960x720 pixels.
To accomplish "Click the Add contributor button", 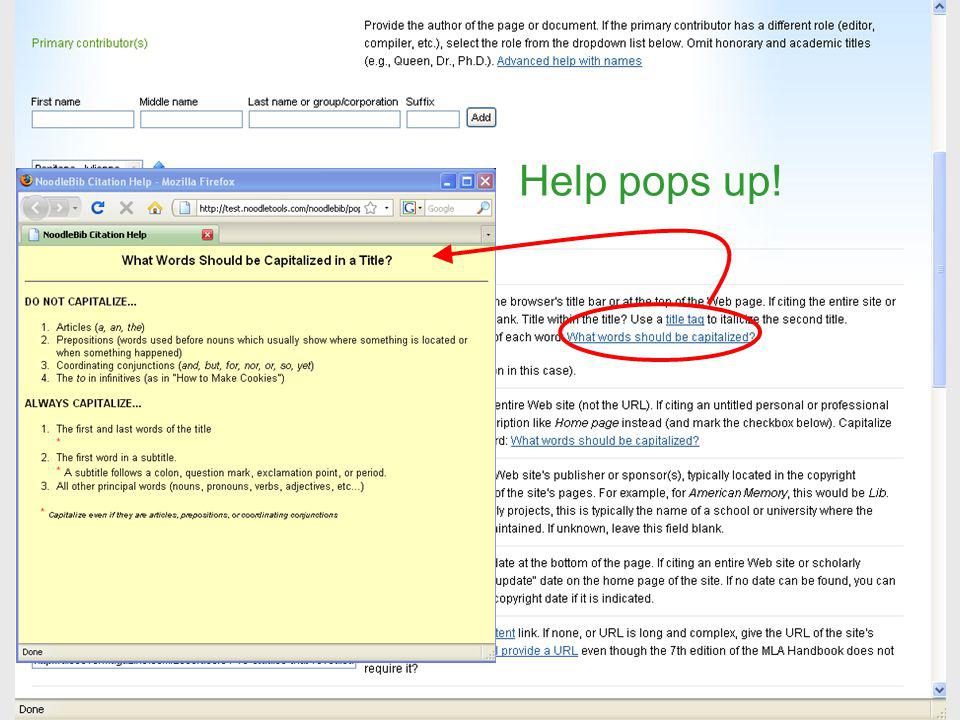I will (481, 118).
